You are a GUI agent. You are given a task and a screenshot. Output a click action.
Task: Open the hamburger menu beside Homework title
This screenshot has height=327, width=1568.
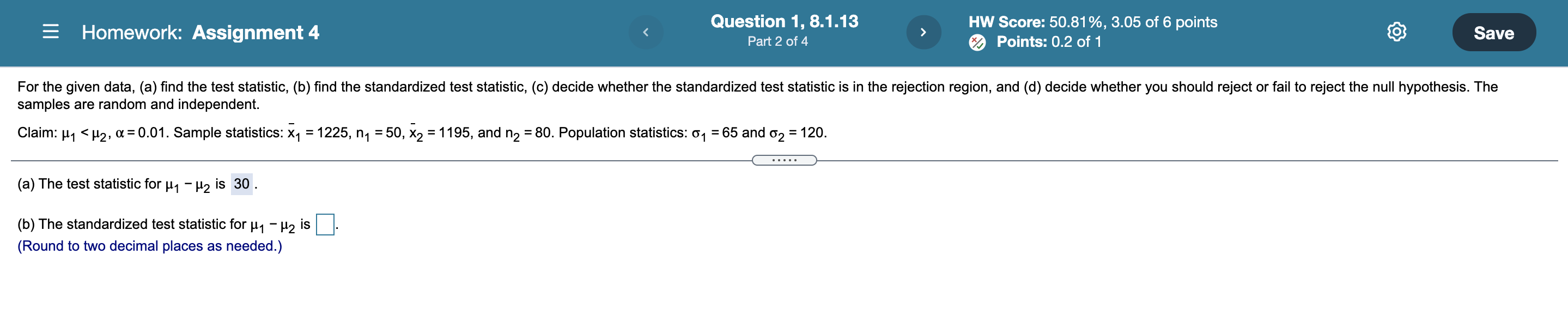pos(52,33)
